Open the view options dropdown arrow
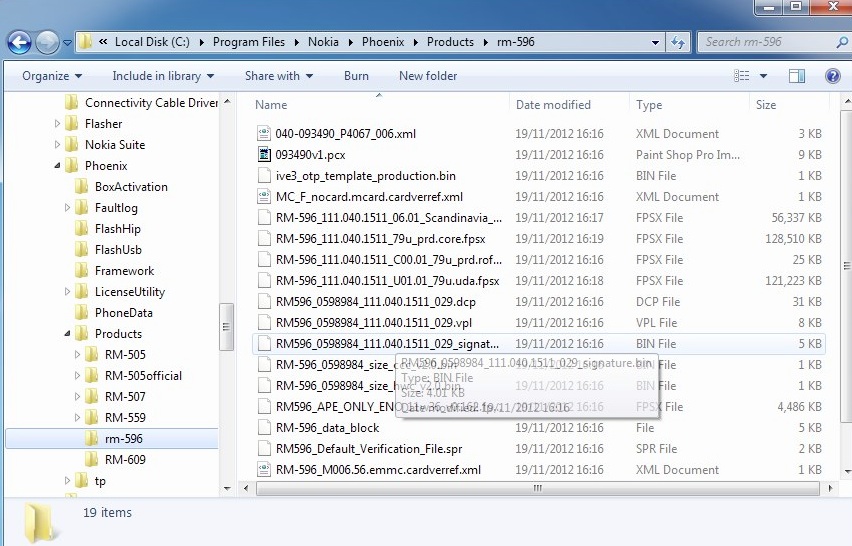Screen dimensions: 852x546 point(763,76)
